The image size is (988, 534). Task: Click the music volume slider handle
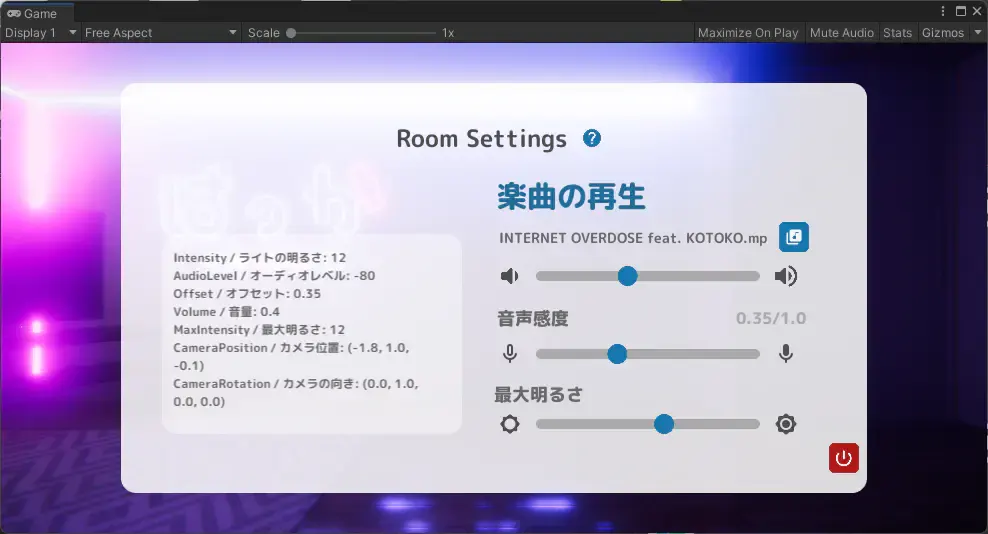pos(627,276)
